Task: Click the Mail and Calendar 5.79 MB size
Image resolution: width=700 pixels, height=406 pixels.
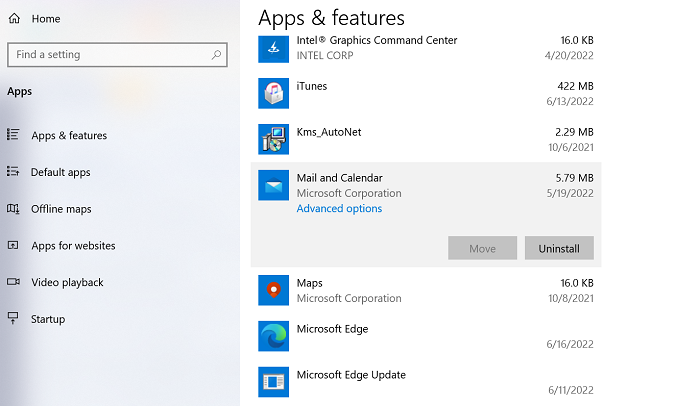Action: tap(575, 178)
